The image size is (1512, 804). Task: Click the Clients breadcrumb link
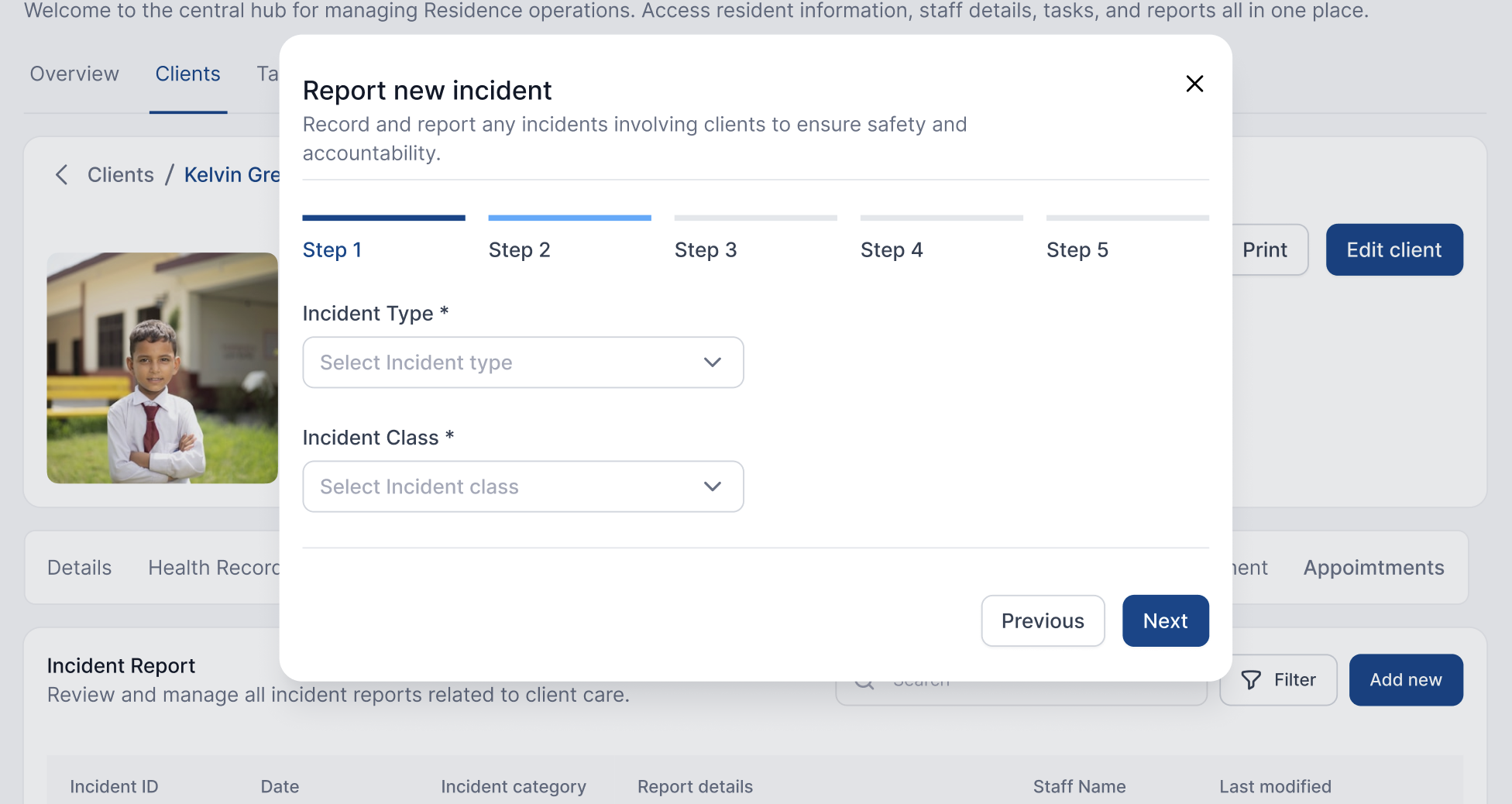121,175
